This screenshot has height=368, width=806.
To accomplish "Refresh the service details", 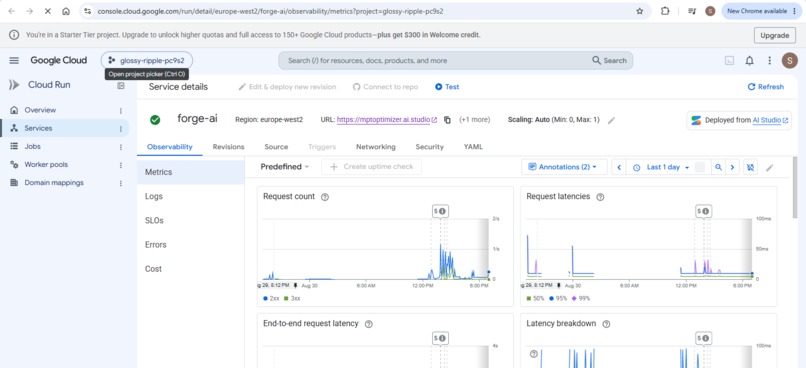I will pos(765,87).
